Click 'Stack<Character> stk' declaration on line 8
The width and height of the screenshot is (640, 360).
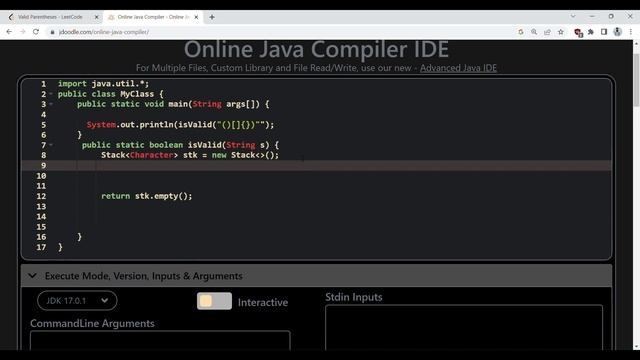coord(190,155)
